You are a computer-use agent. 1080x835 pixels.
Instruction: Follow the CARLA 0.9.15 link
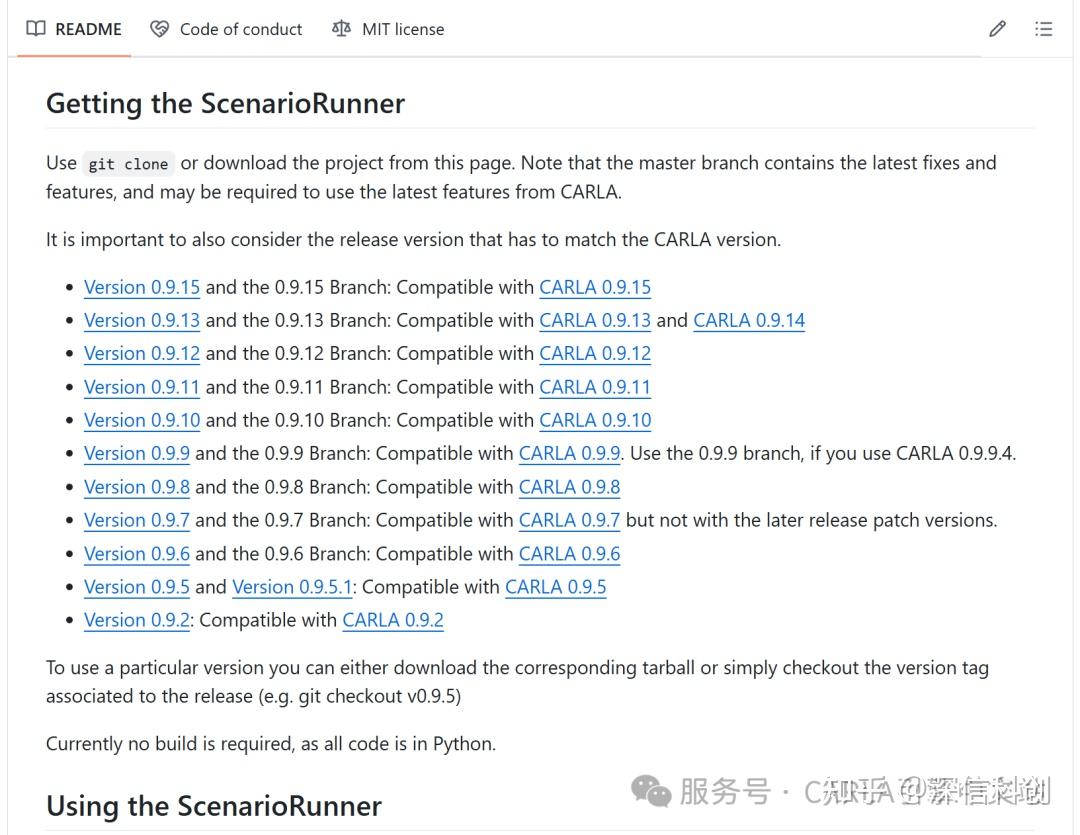pyautogui.click(x=595, y=287)
